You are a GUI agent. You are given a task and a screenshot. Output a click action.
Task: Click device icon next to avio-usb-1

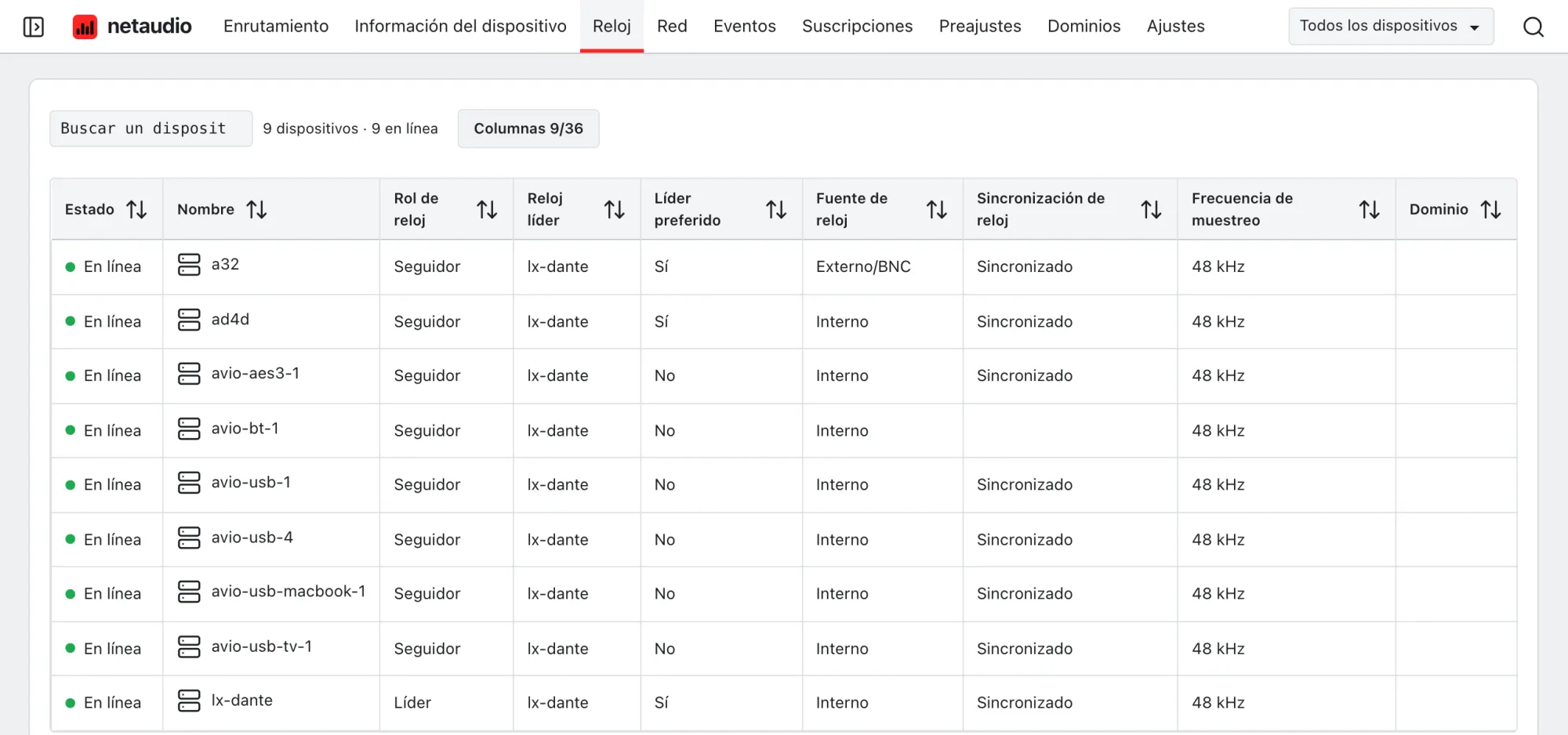[189, 483]
